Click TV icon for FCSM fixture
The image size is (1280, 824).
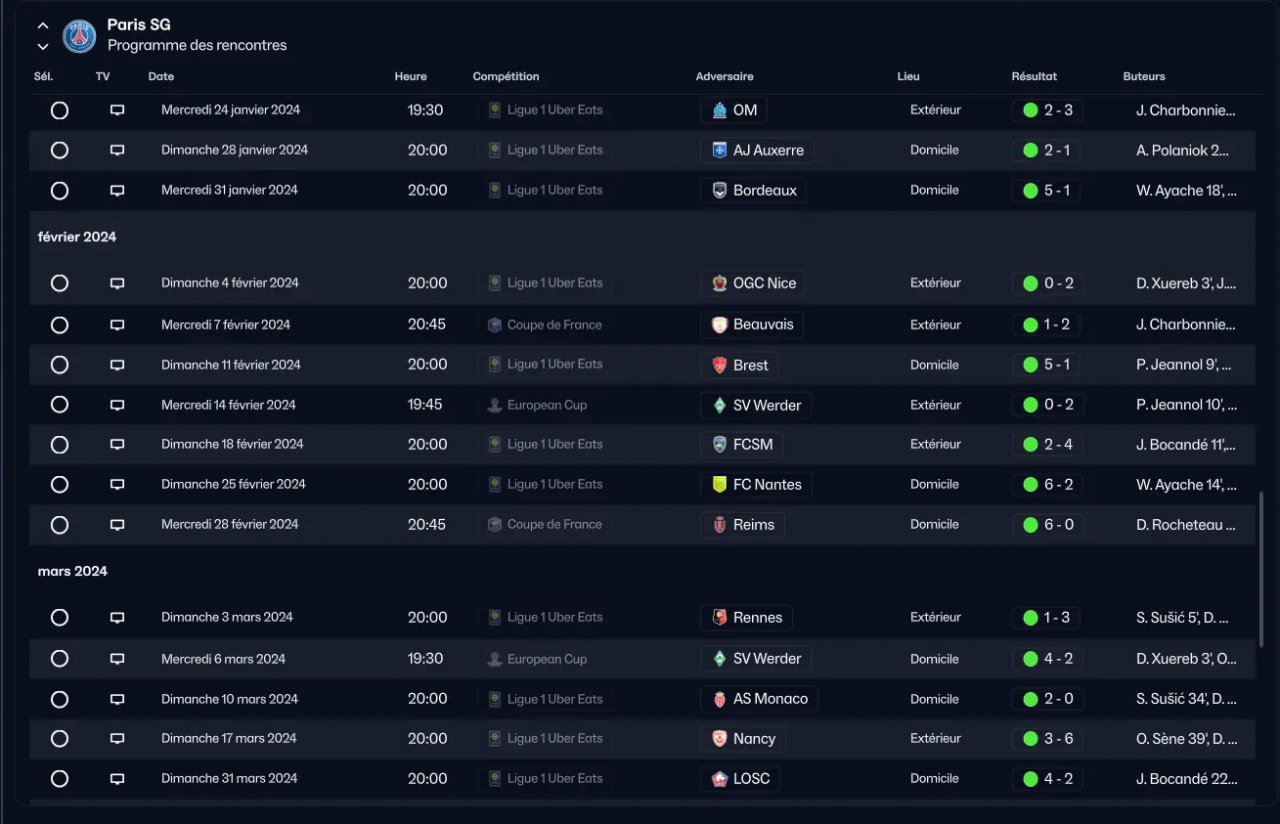click(x=117, y=444)
